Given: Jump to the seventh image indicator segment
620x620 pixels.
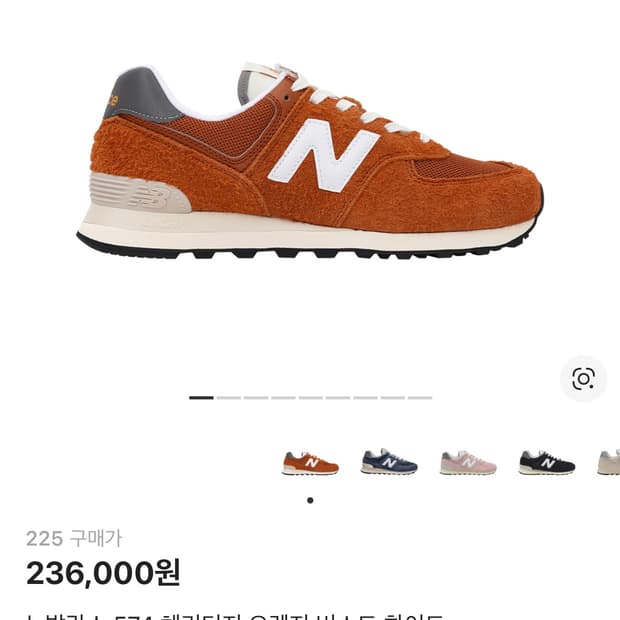Looking at the screenshot, I should 365,398.
